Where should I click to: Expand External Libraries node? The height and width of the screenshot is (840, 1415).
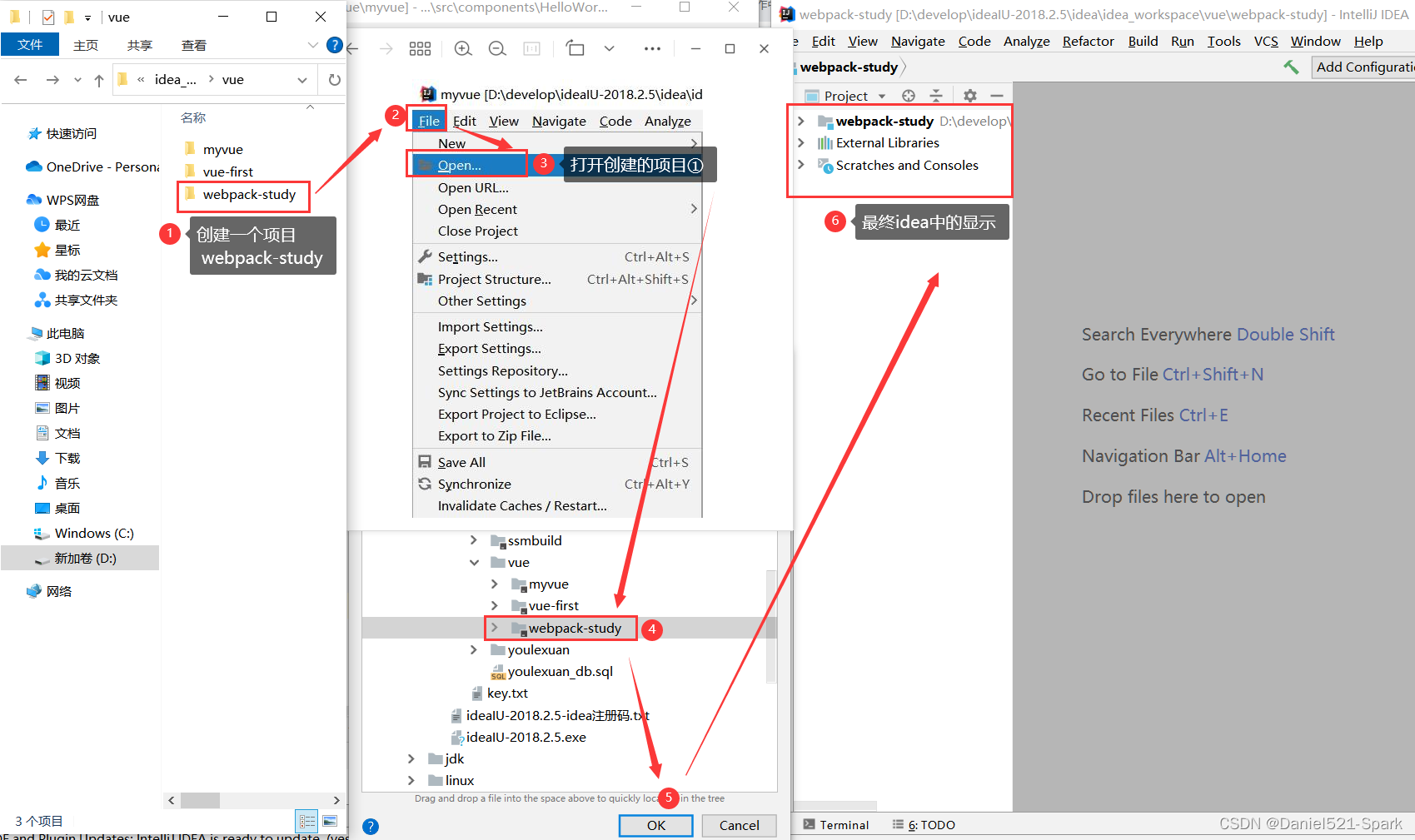click(801, 143)
